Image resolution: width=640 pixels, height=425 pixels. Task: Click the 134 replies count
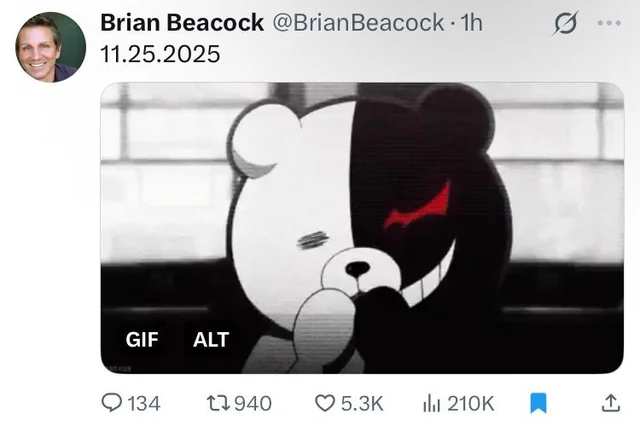click(x=144, y=403)
